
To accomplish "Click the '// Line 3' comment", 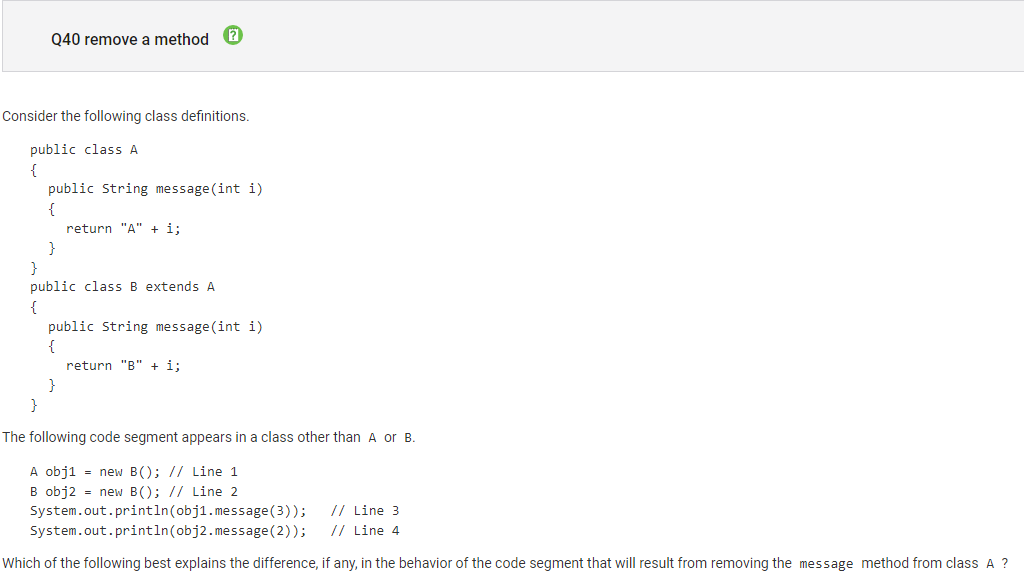I will (x=365, y=510).
